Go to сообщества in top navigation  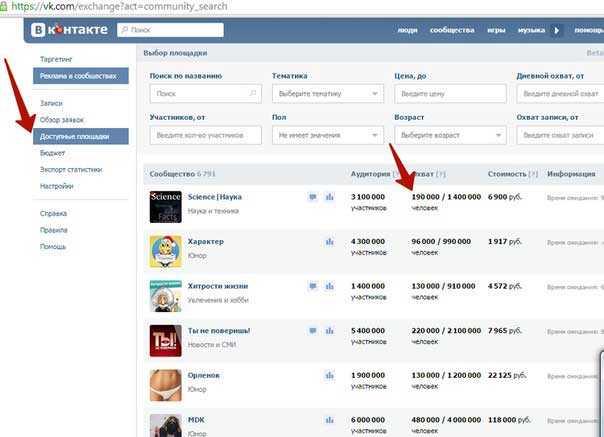(x=452, y=30)
